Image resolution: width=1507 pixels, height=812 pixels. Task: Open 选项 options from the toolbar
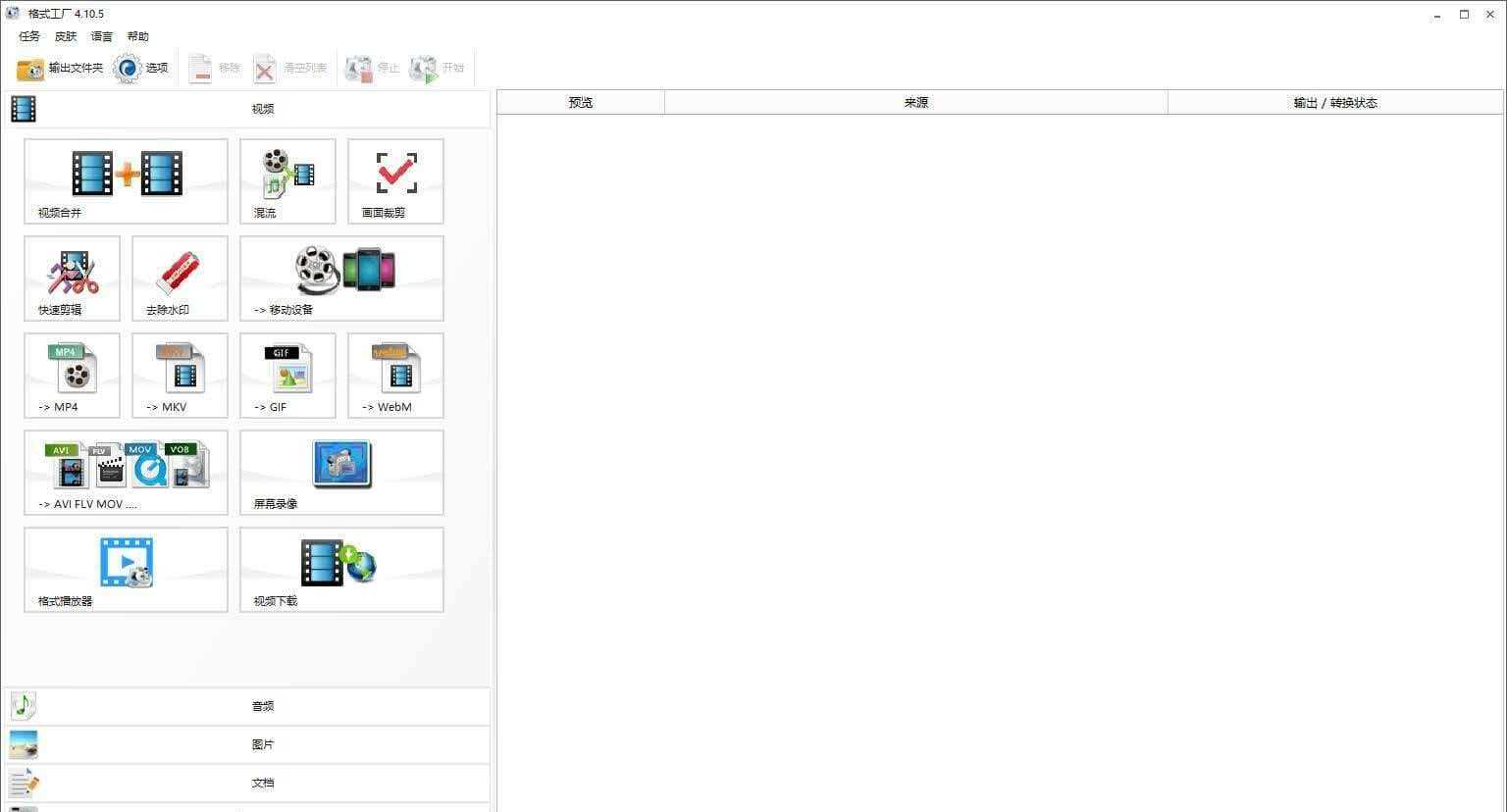(142, 68)
